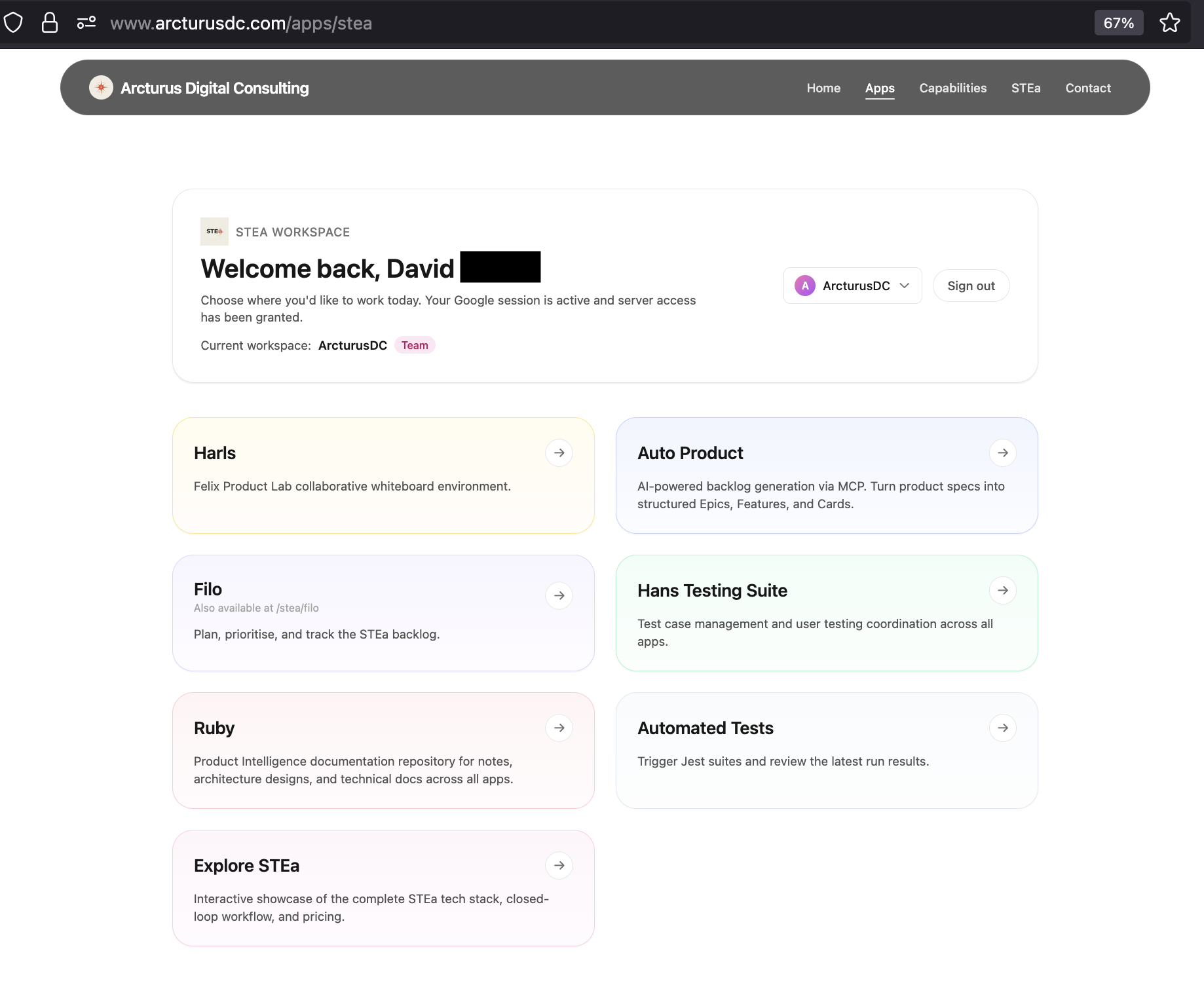This screenshot has width=1204, height=985.
Task: Select the Capabilities navigation item
Action: (953, 88)
